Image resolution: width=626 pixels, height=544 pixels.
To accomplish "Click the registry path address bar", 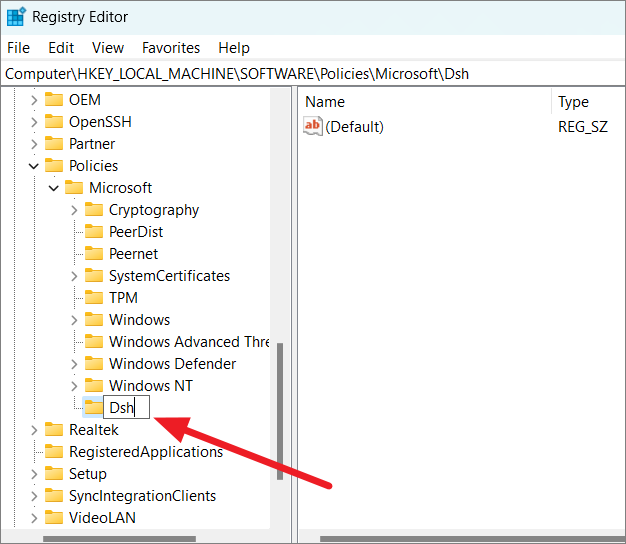I will click(313, 74).
